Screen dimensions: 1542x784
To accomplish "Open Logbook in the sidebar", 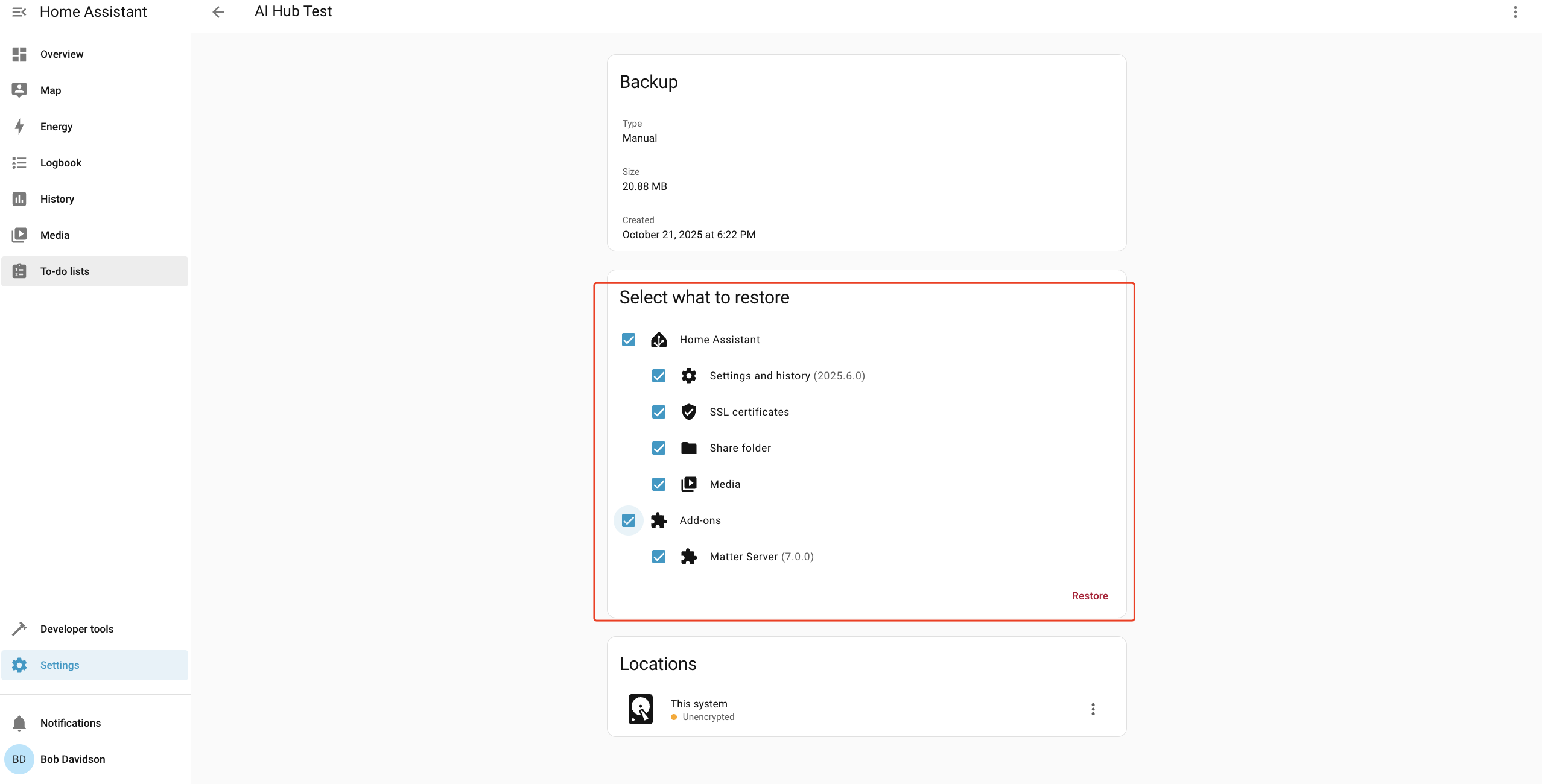I will pos(95,163).
